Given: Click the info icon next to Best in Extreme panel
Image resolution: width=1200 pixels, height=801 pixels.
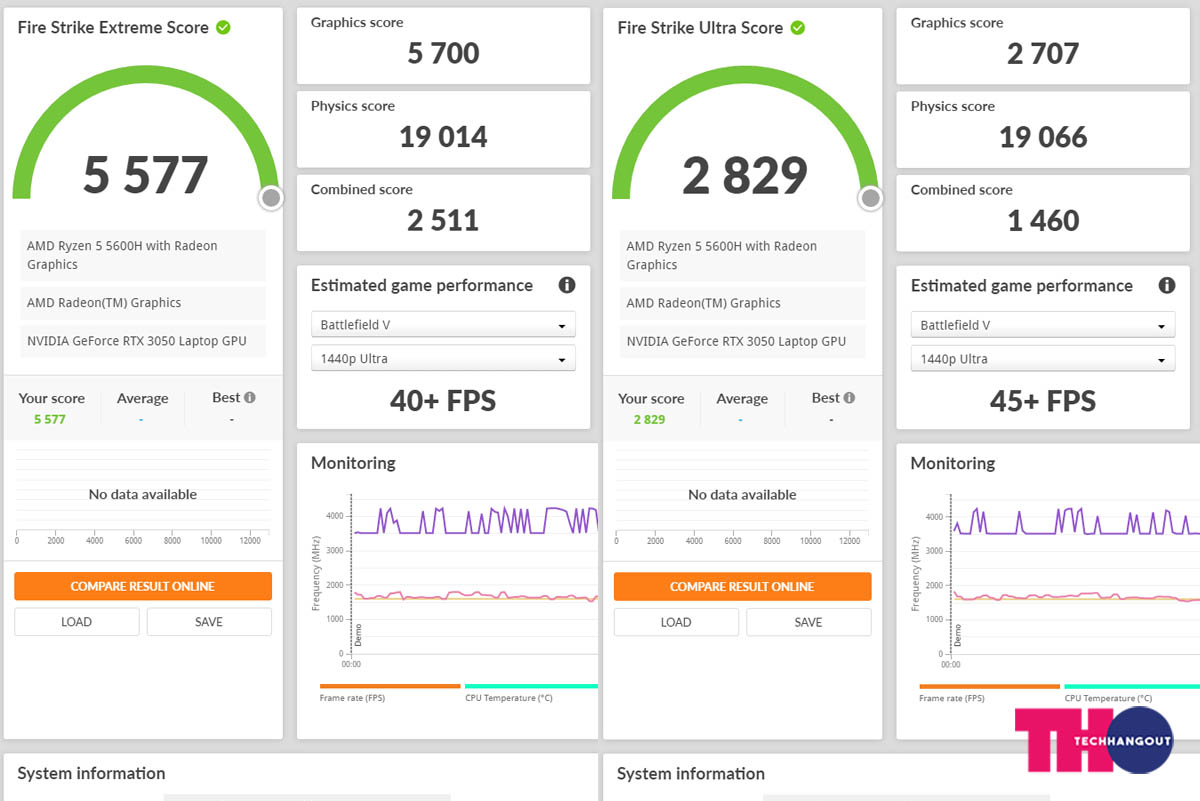Looking at the screenshot, I should point(249,397).
